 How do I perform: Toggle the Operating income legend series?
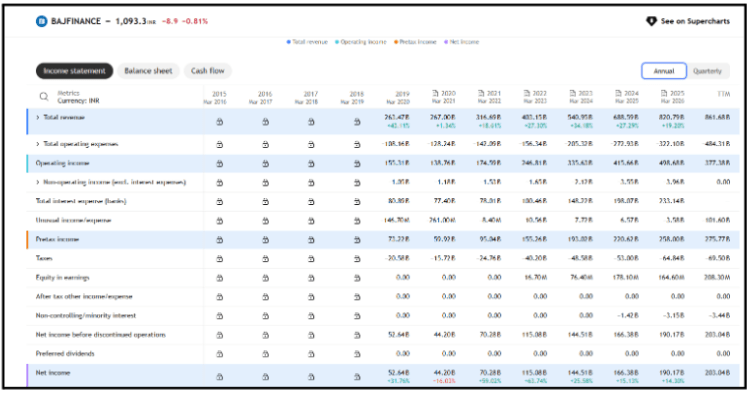[x=361, y=42]
